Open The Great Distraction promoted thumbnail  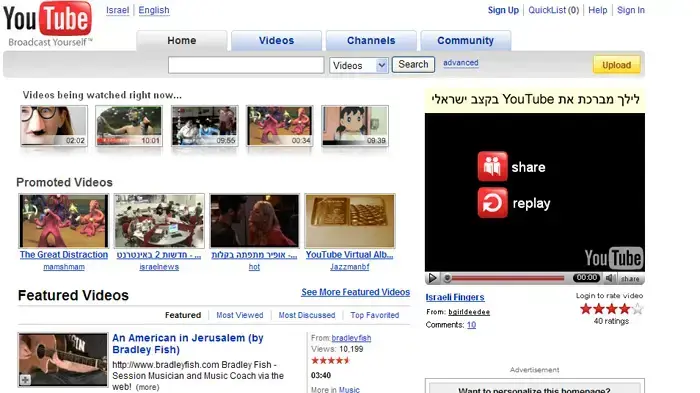[64, 221]
